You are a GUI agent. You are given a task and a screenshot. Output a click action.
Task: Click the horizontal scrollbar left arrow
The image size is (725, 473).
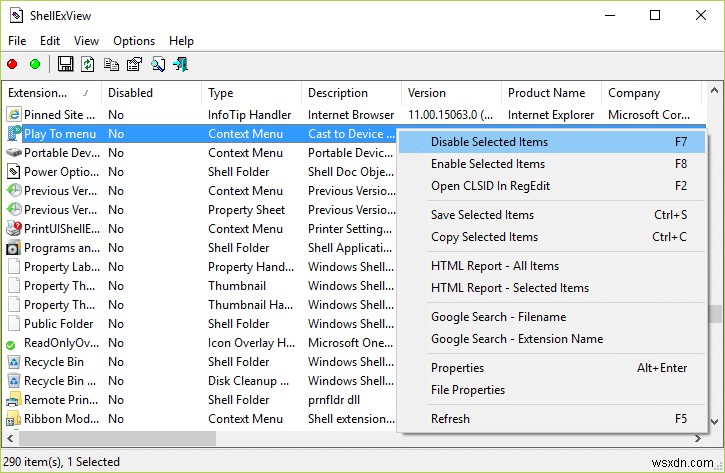(x=10, y=438)
